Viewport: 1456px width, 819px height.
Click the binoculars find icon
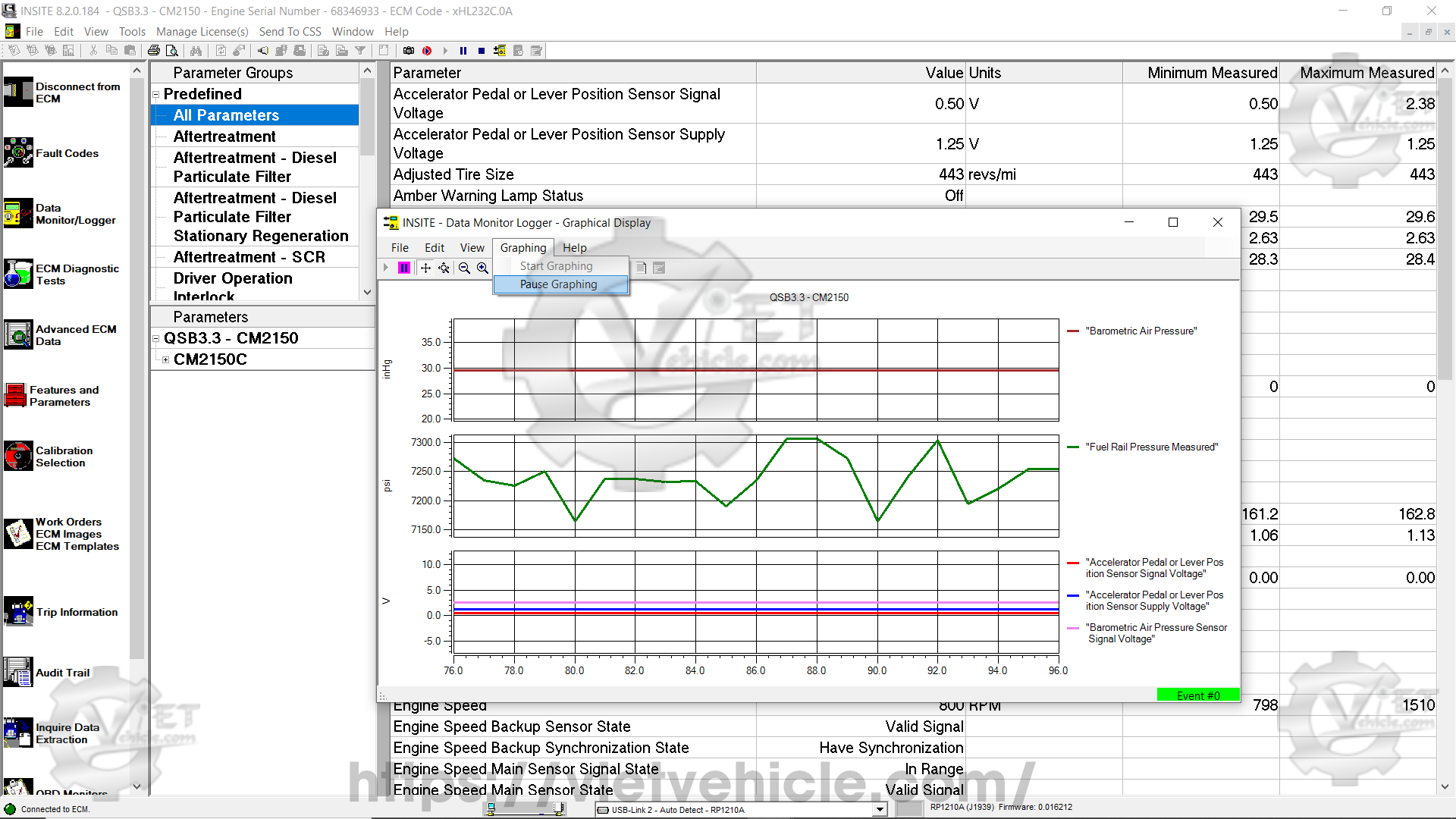pyautogui.click(x=196, y=51)
